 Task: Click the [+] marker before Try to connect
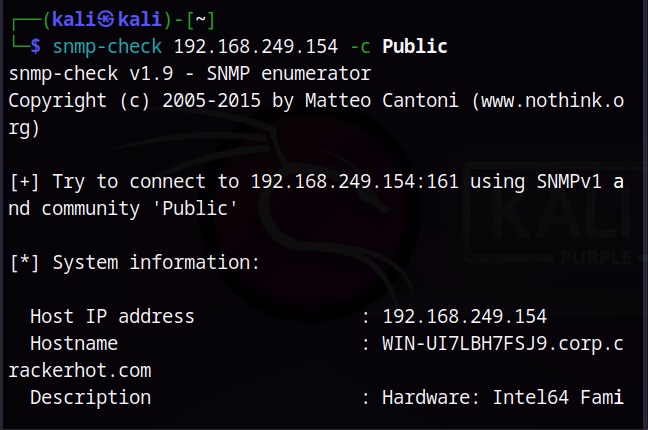pos(25,182)
